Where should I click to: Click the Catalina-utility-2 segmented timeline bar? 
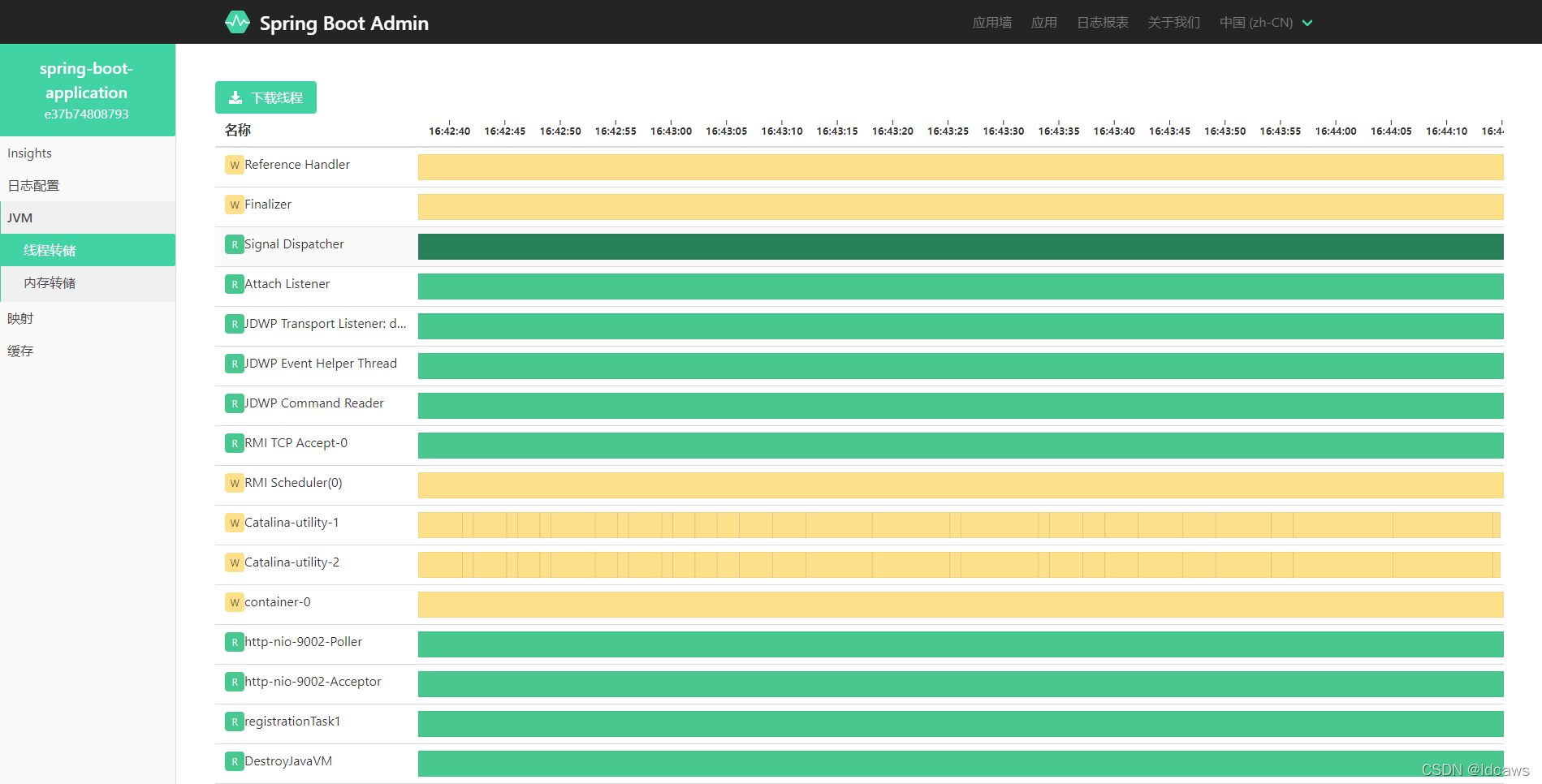[x=959, y=565]
